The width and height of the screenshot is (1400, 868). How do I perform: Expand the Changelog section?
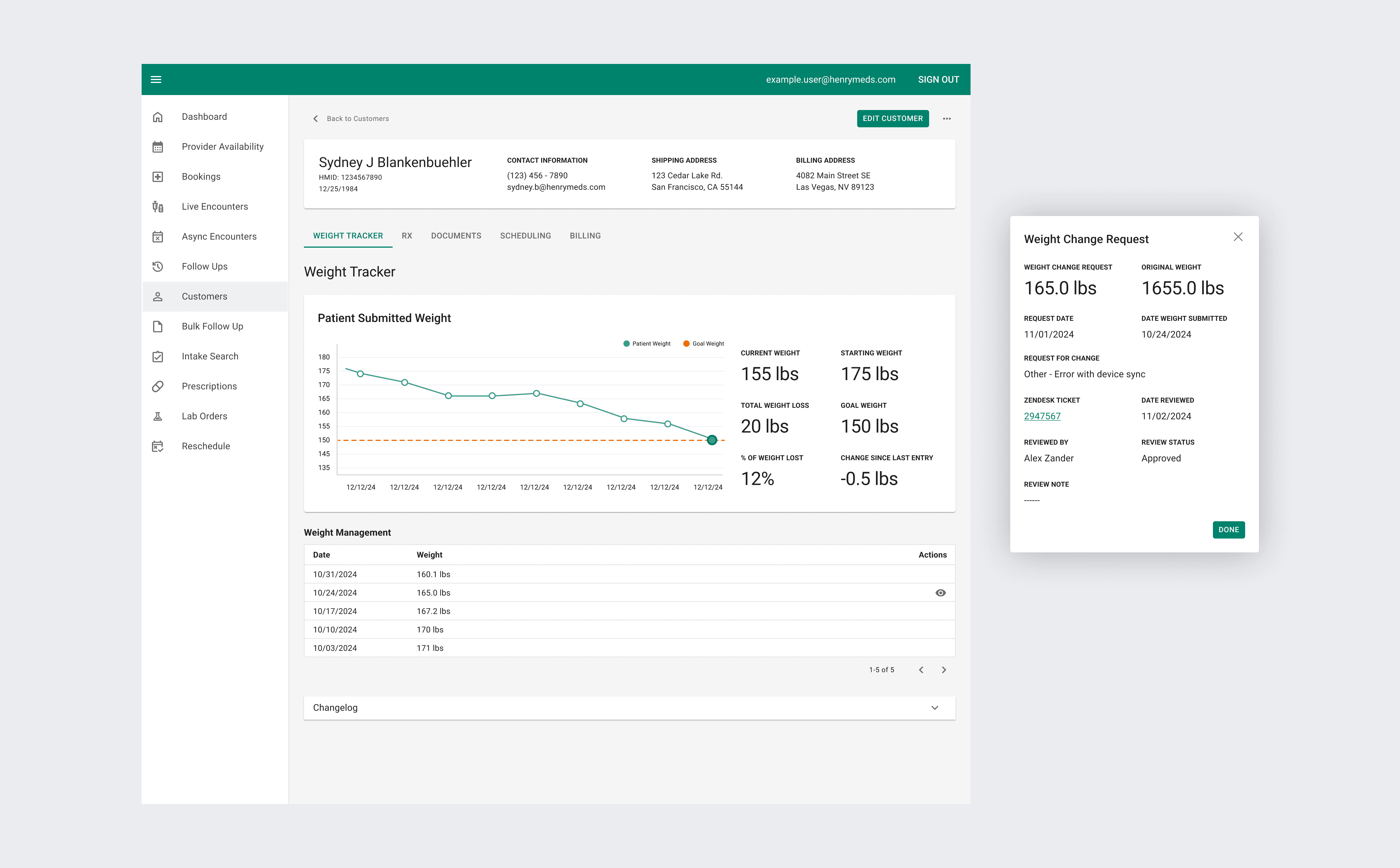pyautogui.click(x=935, y=707)
